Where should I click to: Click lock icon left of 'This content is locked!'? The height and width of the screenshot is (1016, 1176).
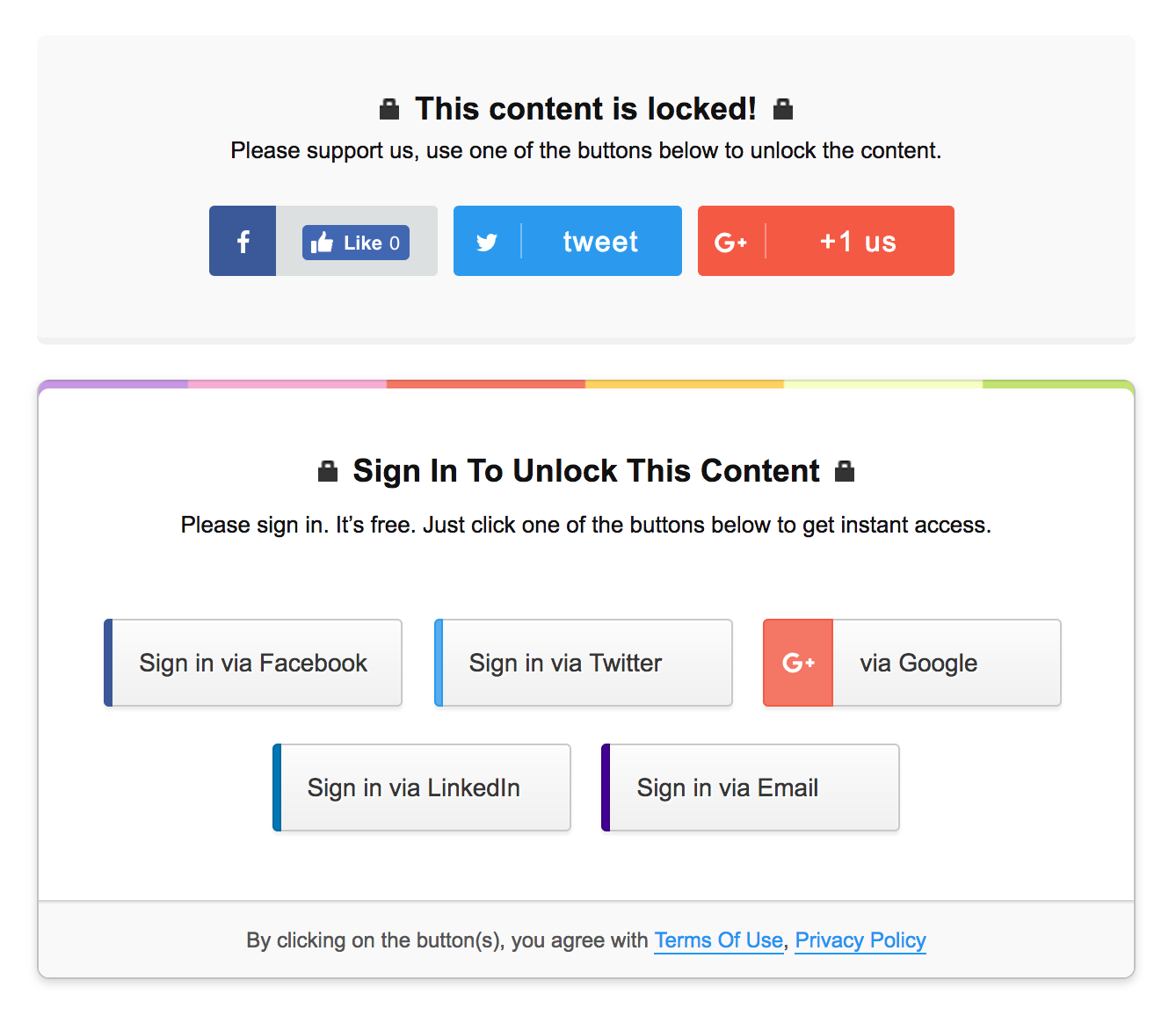(x=388, y=110)
